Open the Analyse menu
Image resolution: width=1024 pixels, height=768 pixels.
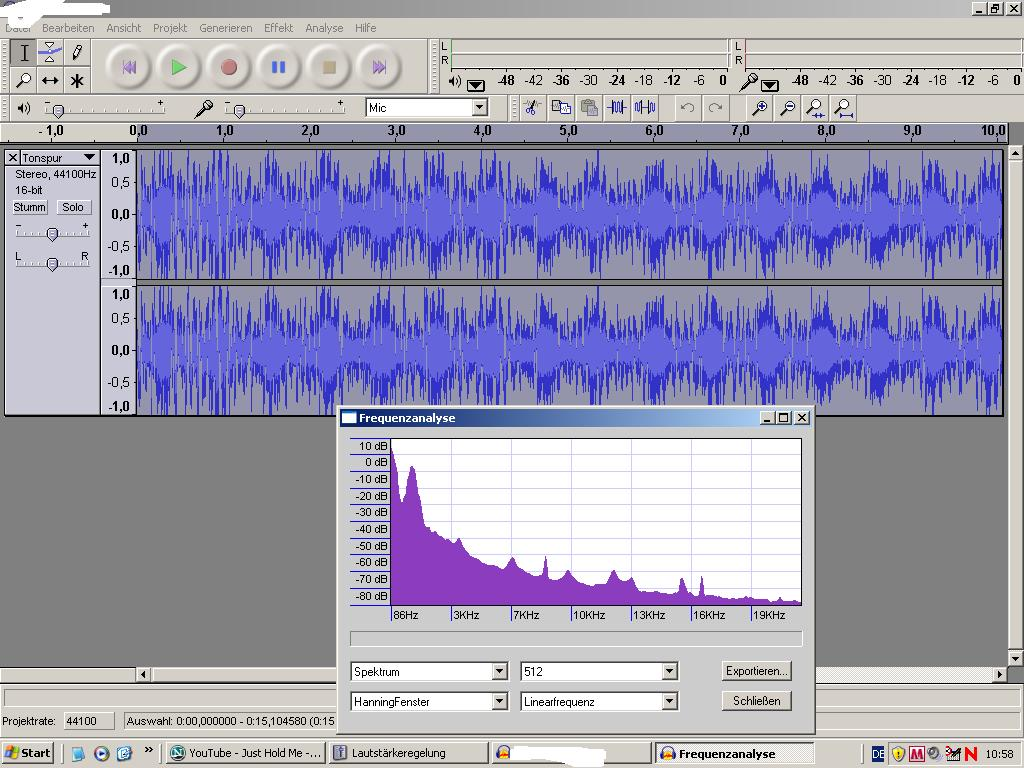pos(324,28)
